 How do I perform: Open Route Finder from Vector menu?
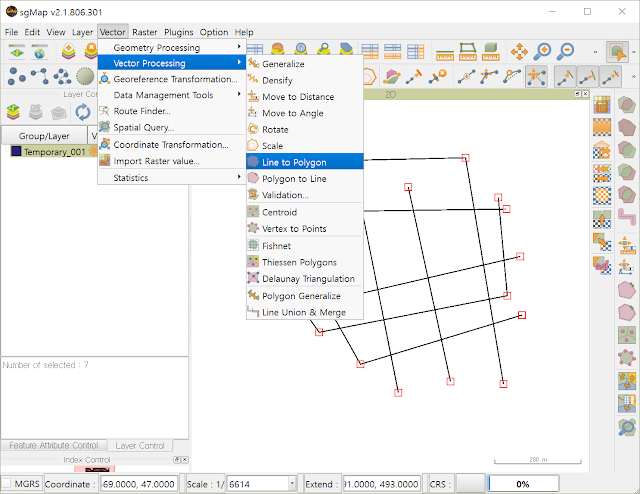click(171, 111)
